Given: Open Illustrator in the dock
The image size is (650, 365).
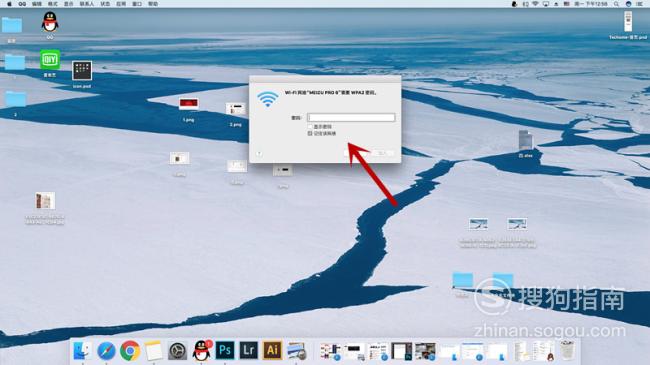Looking at the screenshot, I should tap(272, 350).
